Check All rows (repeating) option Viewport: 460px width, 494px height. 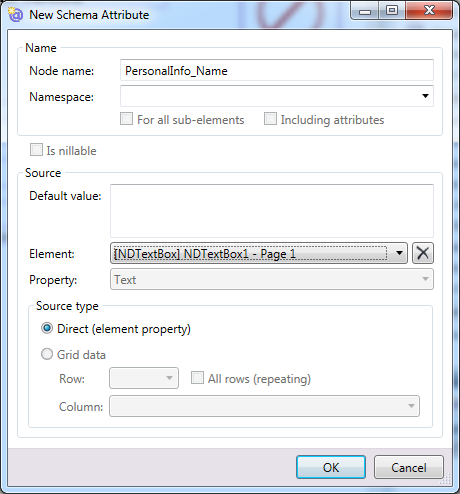click(197, 378)
